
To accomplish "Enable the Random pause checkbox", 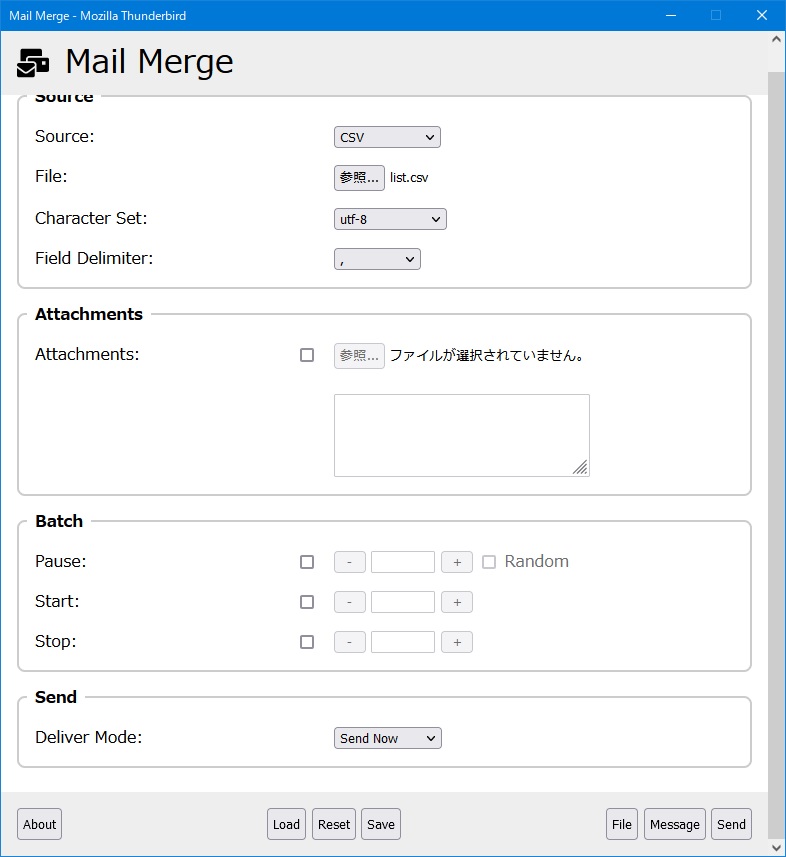I will pos(489,562).
